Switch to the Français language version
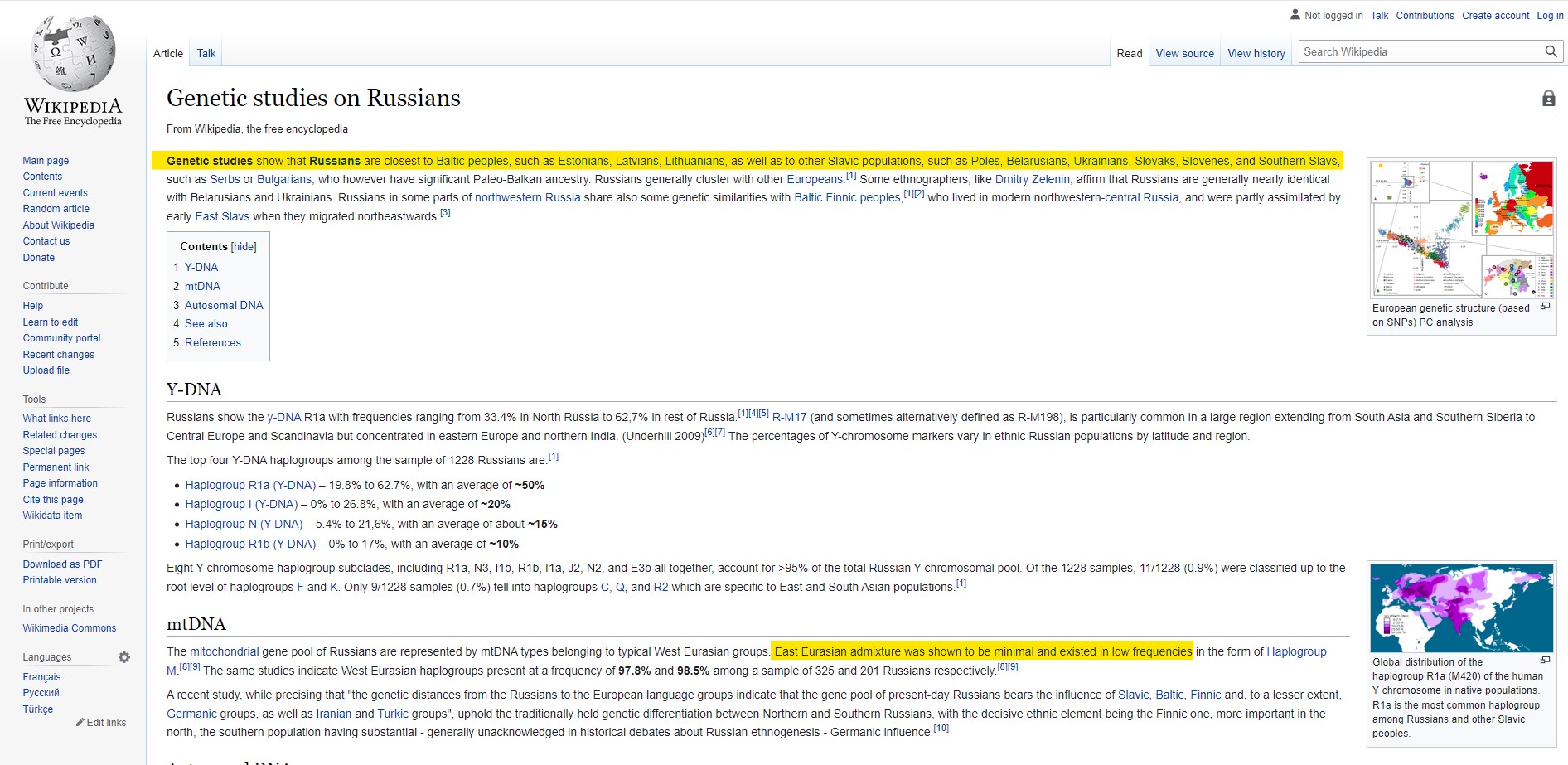The height and width of the screenshot is (765, 1568). coord(41,677)
